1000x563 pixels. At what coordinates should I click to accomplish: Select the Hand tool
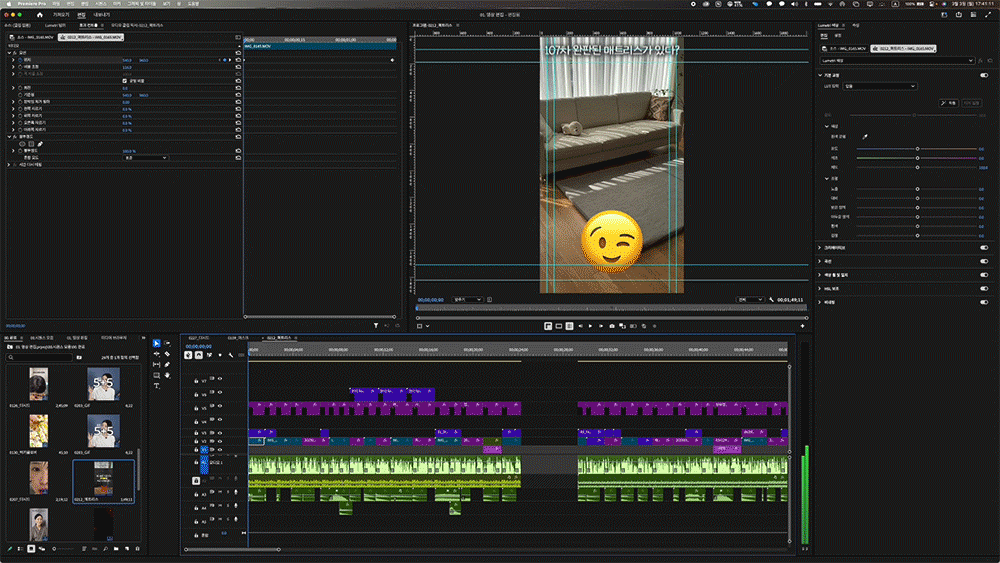167,375
